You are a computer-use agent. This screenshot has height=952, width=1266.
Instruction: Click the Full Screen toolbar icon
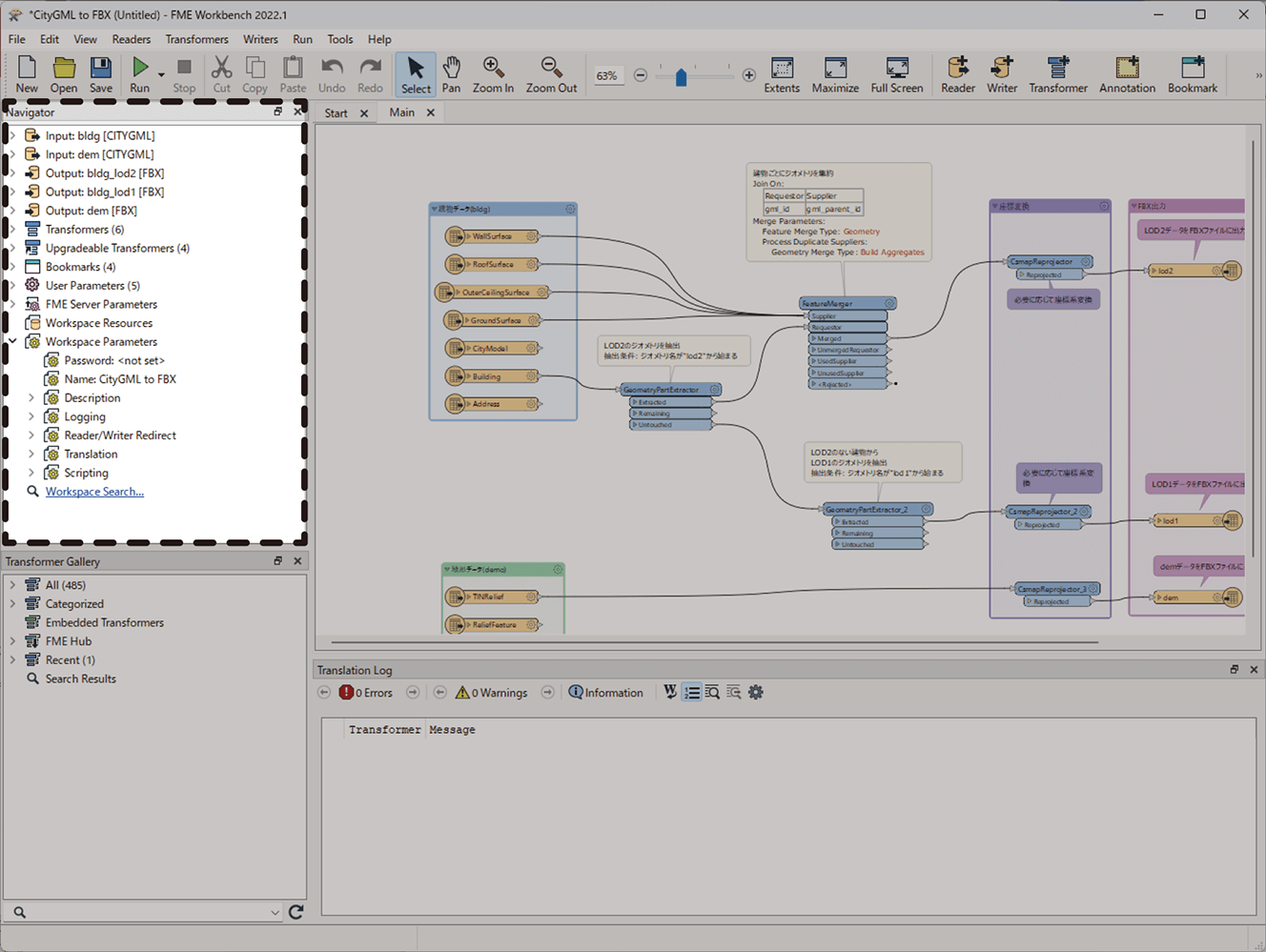click(x=896, y=74)
